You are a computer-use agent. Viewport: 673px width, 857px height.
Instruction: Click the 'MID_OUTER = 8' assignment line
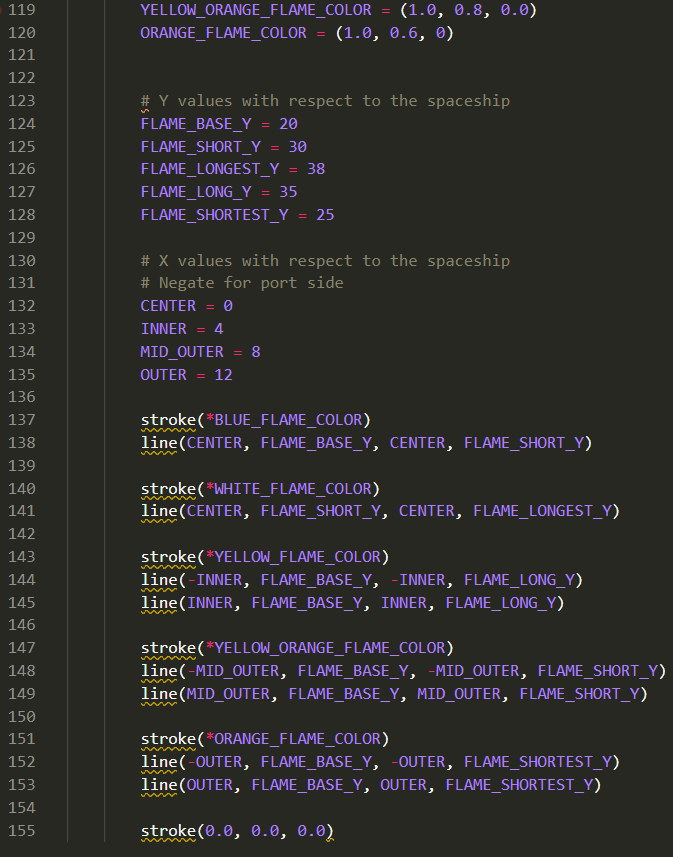tap(200, 352)
